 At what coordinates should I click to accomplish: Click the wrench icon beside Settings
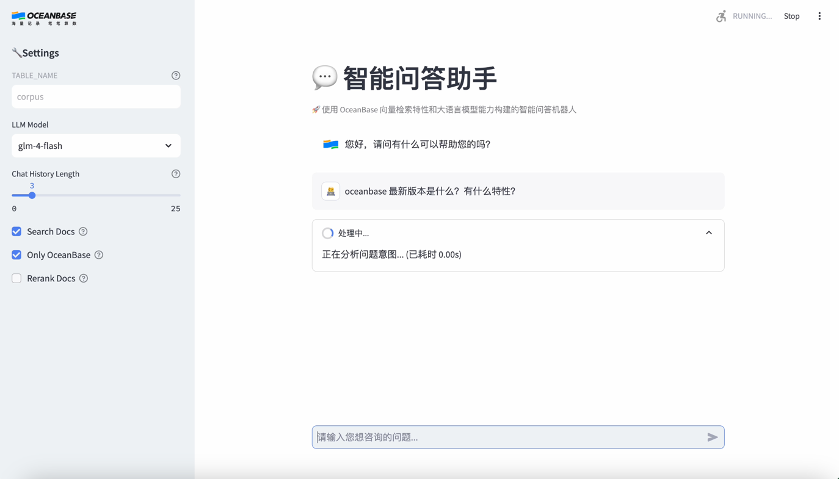click(x=17, y=52)
